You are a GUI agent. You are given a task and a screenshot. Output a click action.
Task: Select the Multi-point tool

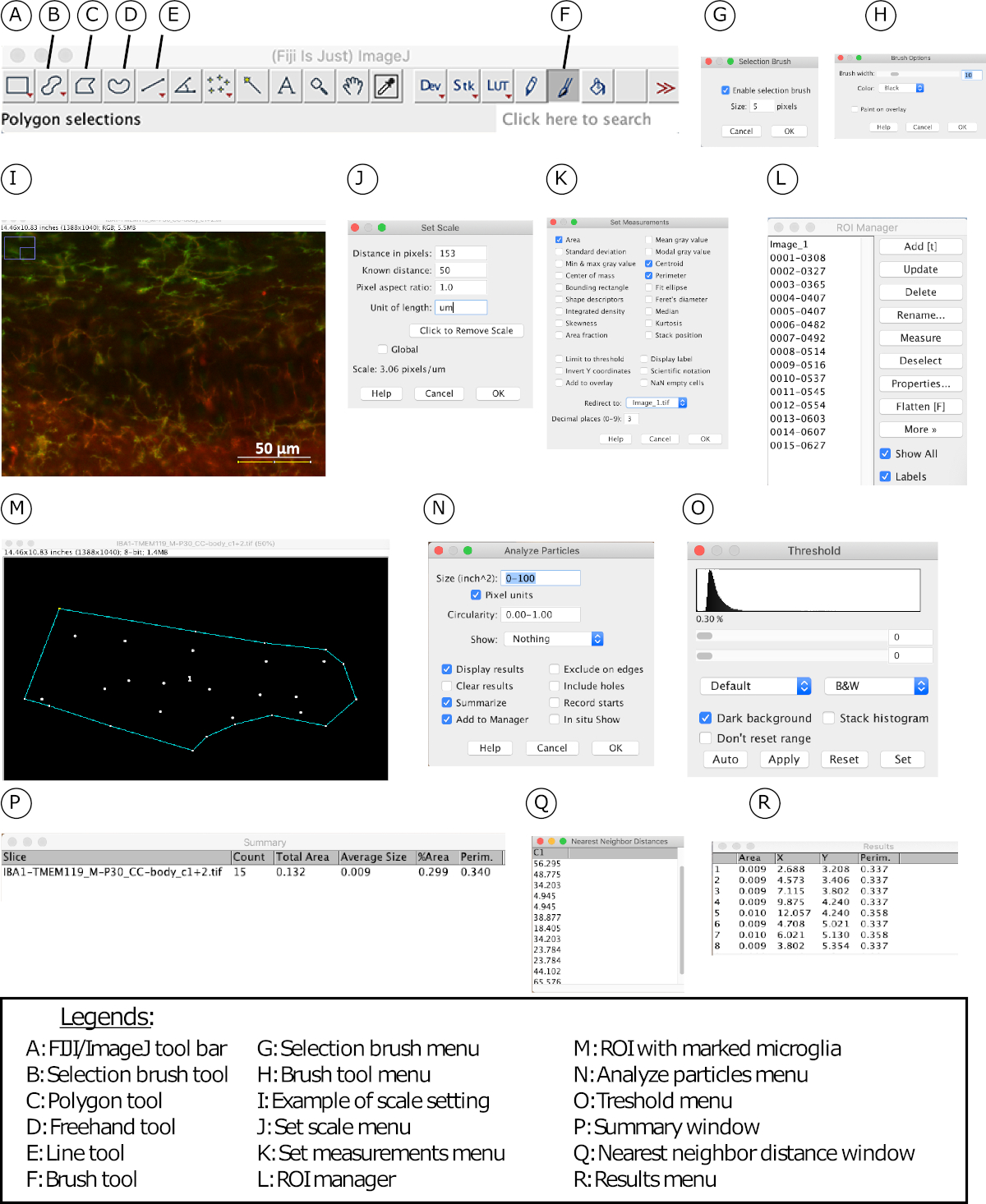(x=219, y=85)
